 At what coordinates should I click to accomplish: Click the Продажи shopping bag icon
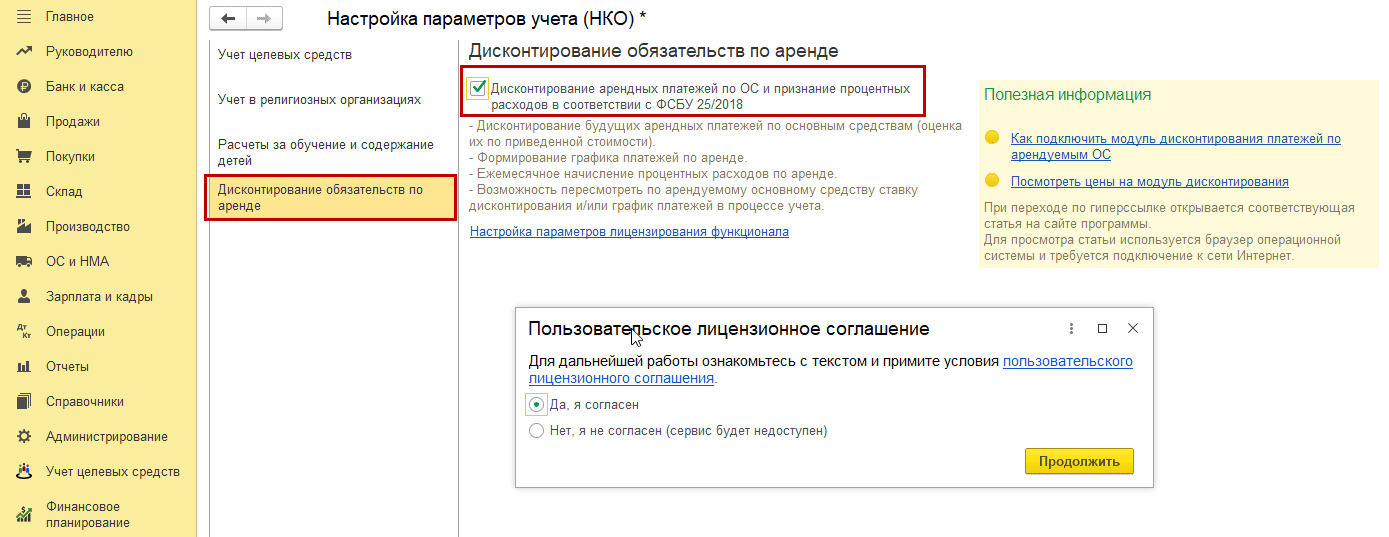[24, 122]
